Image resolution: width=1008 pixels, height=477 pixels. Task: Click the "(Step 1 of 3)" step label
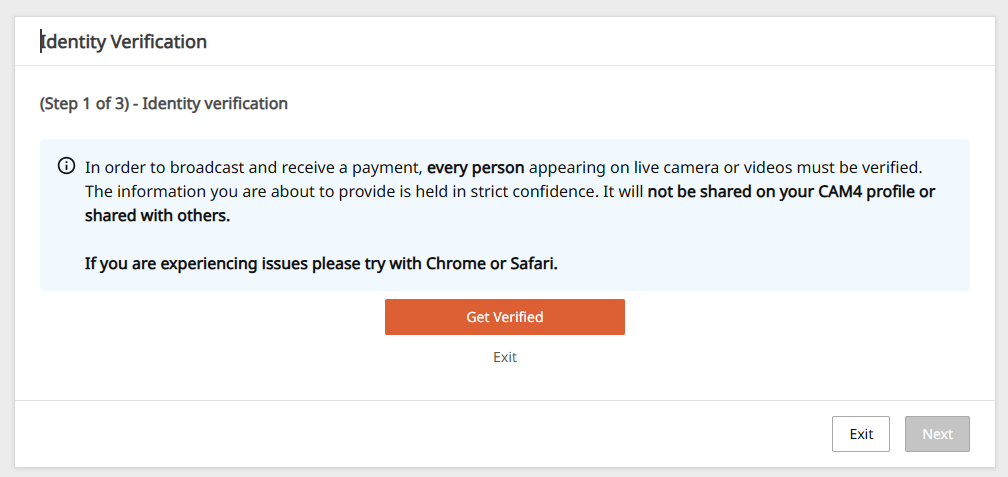[x=84, y=103]
